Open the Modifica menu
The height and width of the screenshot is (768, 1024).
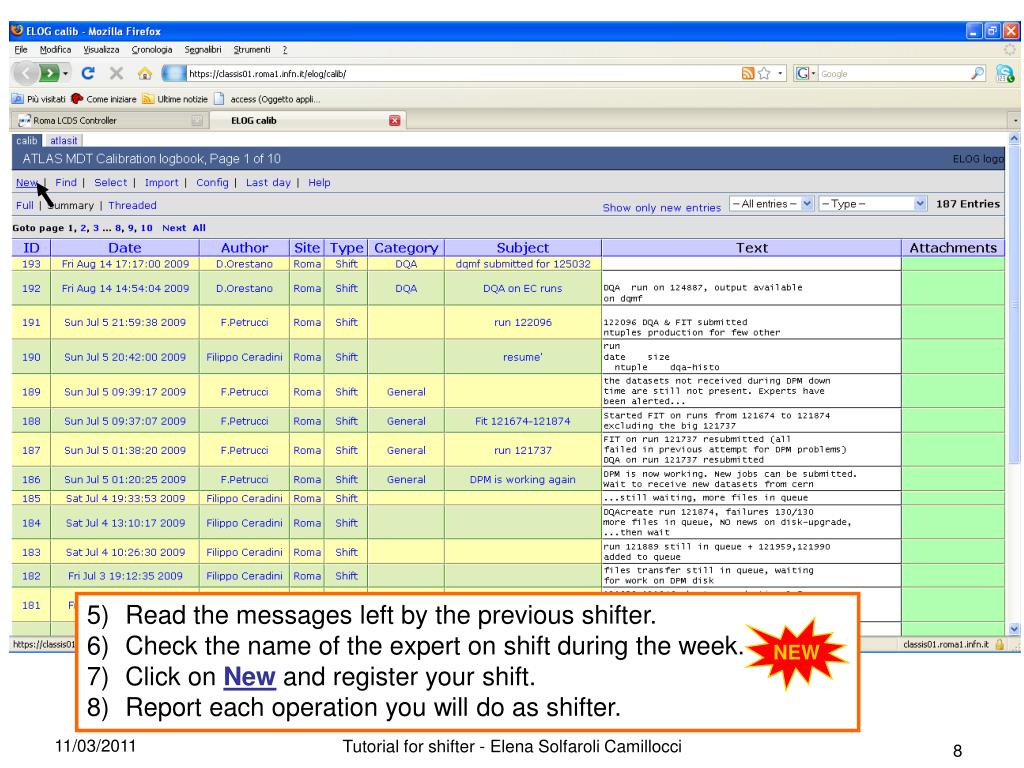pyautogui.click(x=56, y=50)
